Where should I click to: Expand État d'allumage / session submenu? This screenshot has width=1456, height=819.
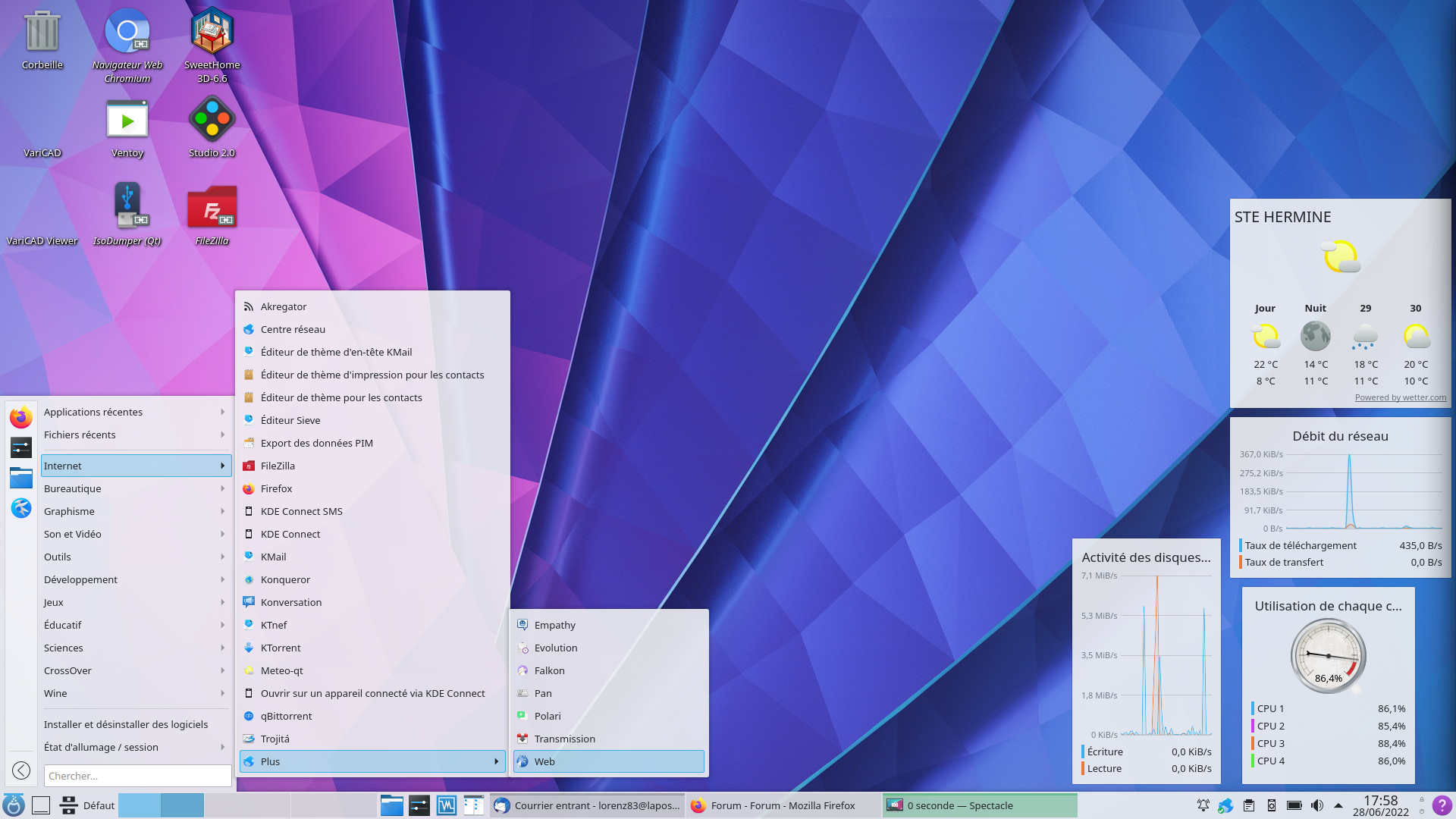pyautogui.click(x=136, y=747)
